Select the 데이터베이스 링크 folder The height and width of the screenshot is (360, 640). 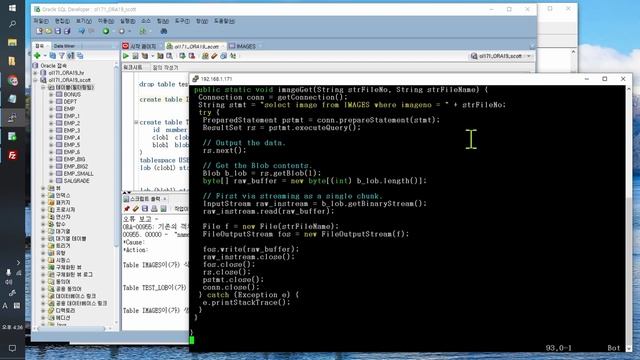tap(76, 296)
